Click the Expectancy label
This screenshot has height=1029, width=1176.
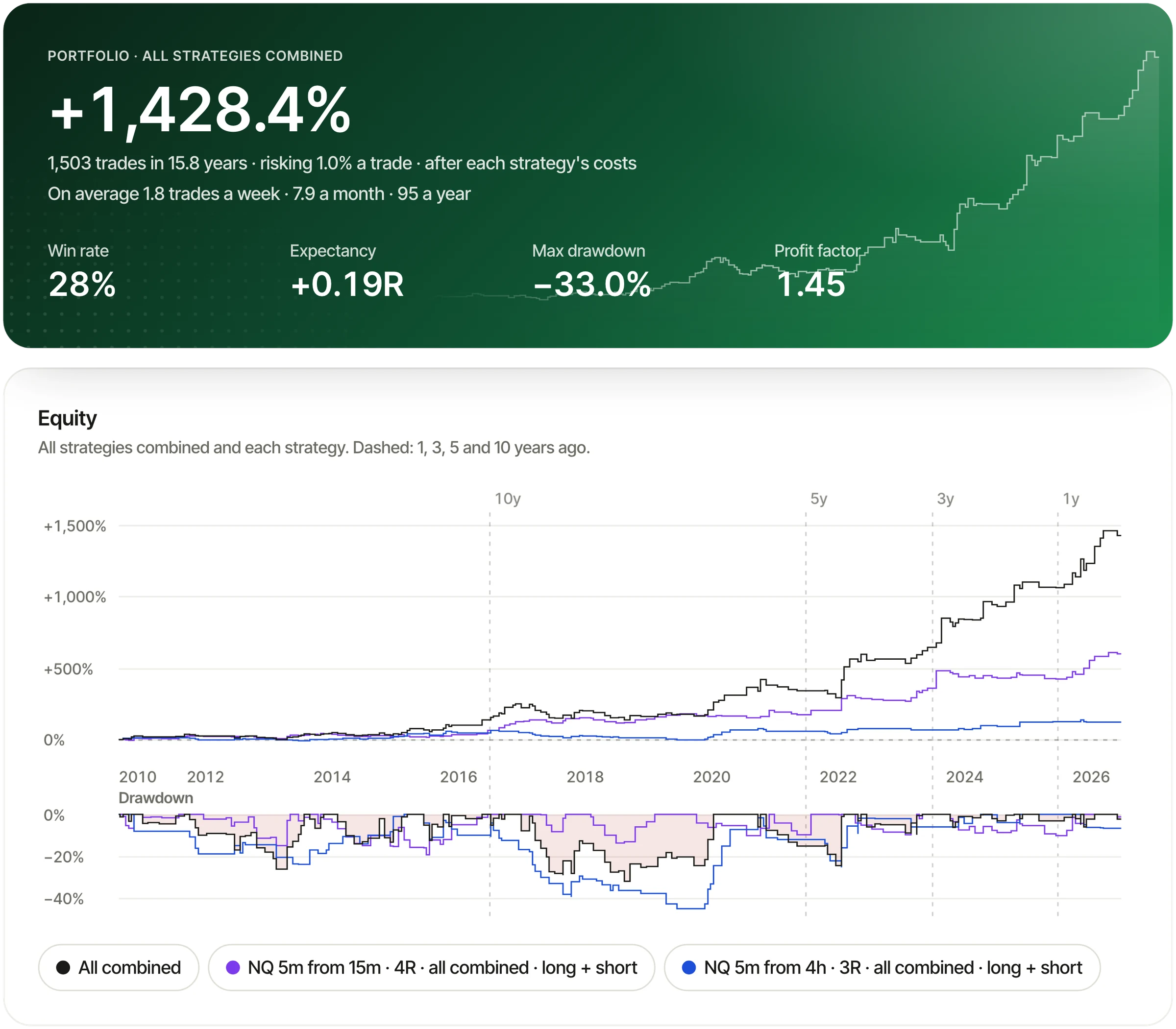(333, 251)
